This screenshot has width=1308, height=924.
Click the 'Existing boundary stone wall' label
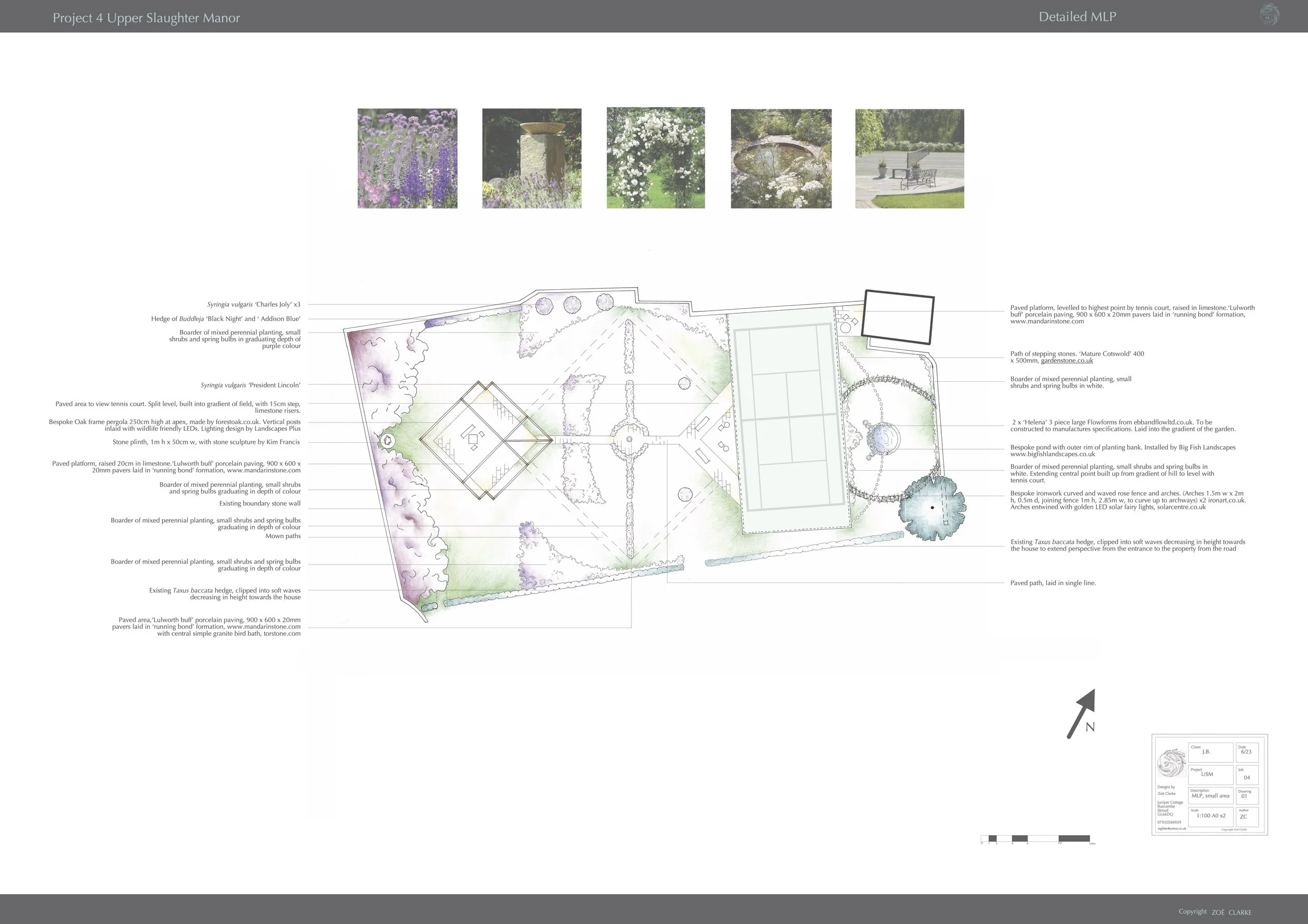click(x=260, y=503)
